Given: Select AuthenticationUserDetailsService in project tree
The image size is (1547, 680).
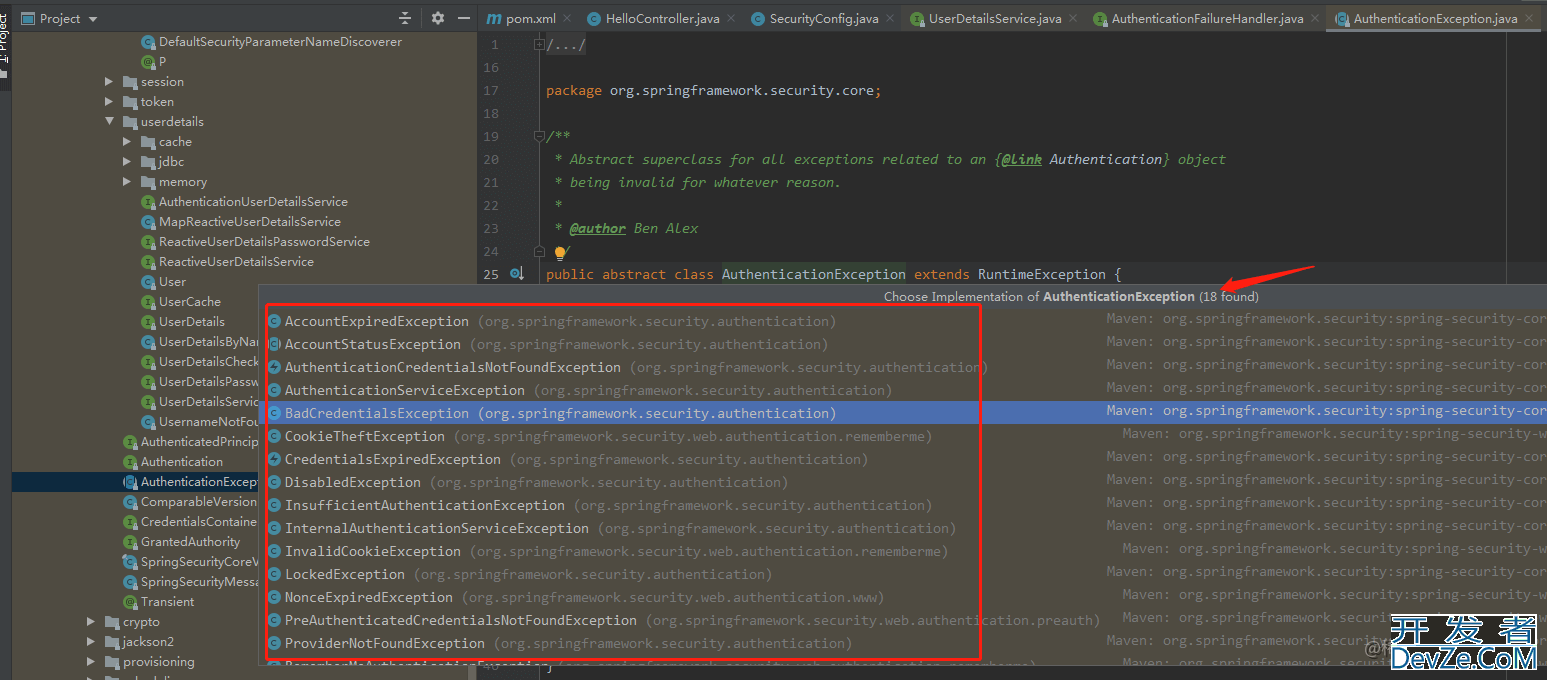Looking at the screenshot, I should pos(253,202).
